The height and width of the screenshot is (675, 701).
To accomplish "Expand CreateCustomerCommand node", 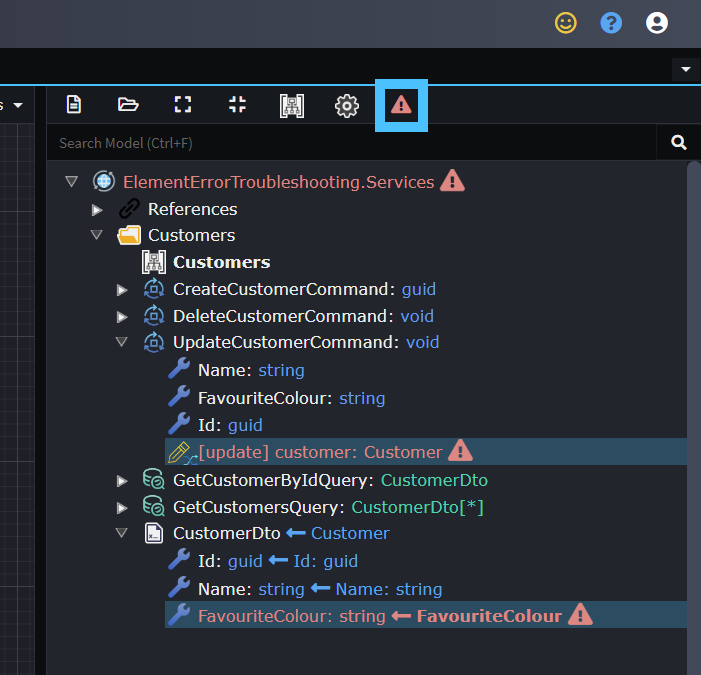I will pos(122,290).
